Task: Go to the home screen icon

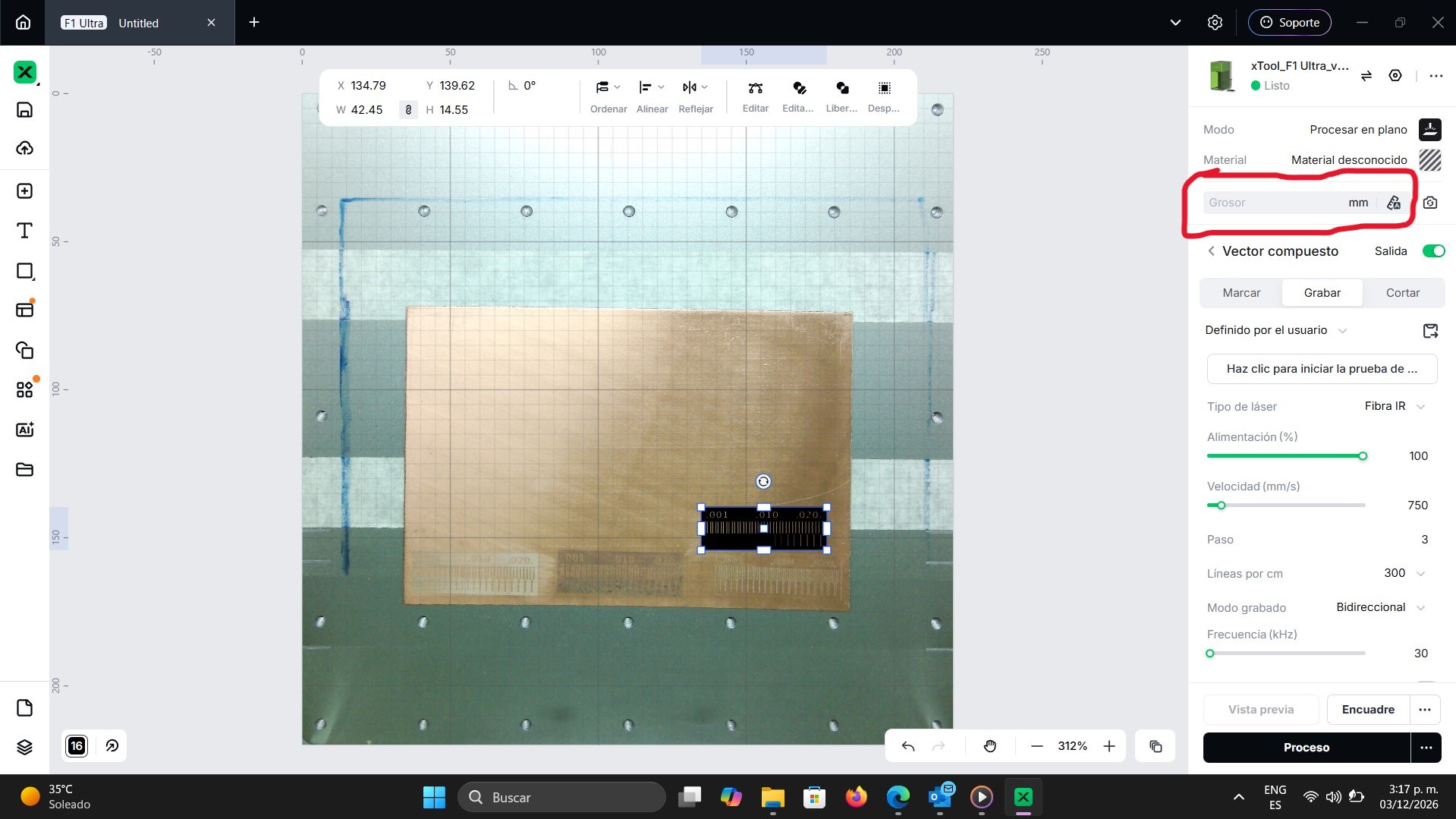Action: 24,23
